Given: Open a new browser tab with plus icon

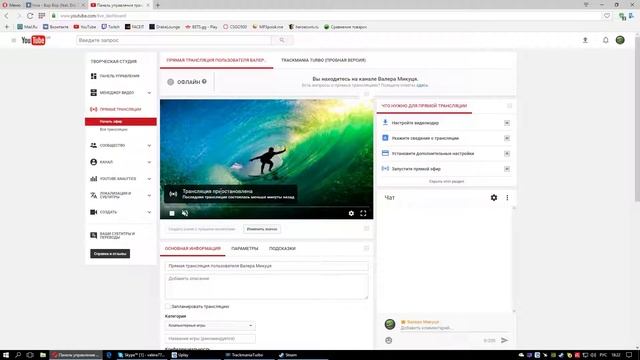Looking at the screenshot, I should tap(158, 5).
